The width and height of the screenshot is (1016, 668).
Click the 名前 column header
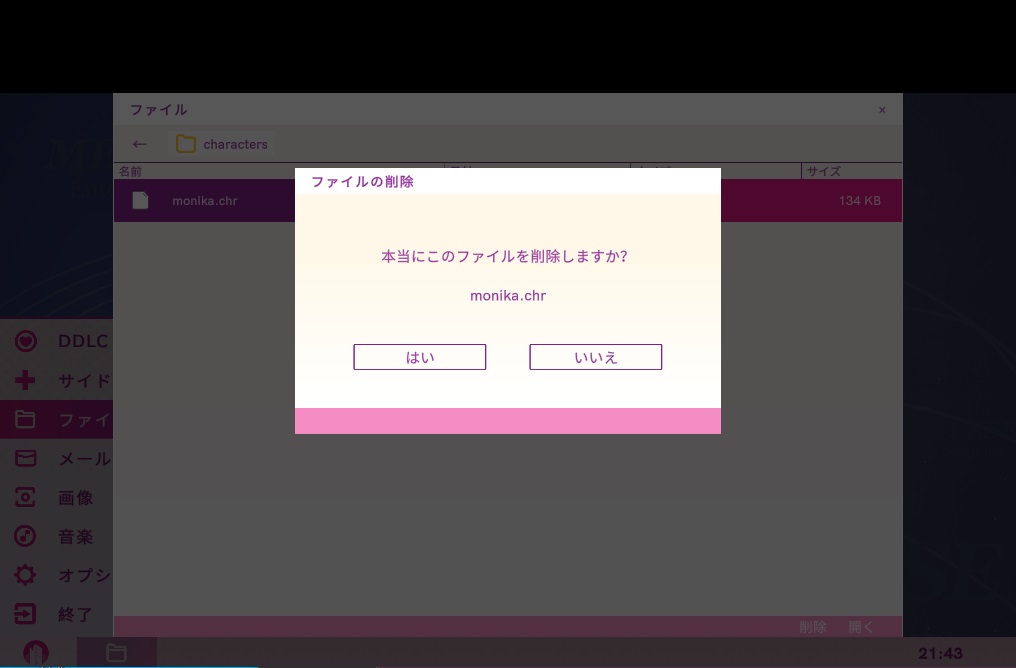130,171
